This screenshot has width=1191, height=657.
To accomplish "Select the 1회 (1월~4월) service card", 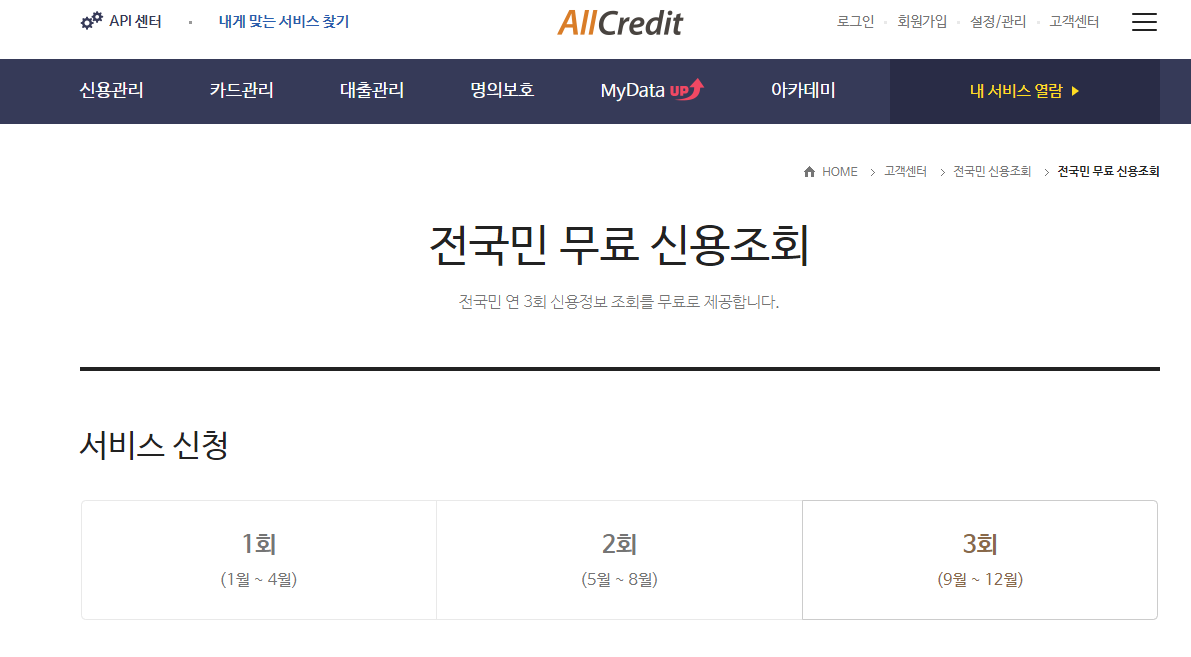I will 258,560.
